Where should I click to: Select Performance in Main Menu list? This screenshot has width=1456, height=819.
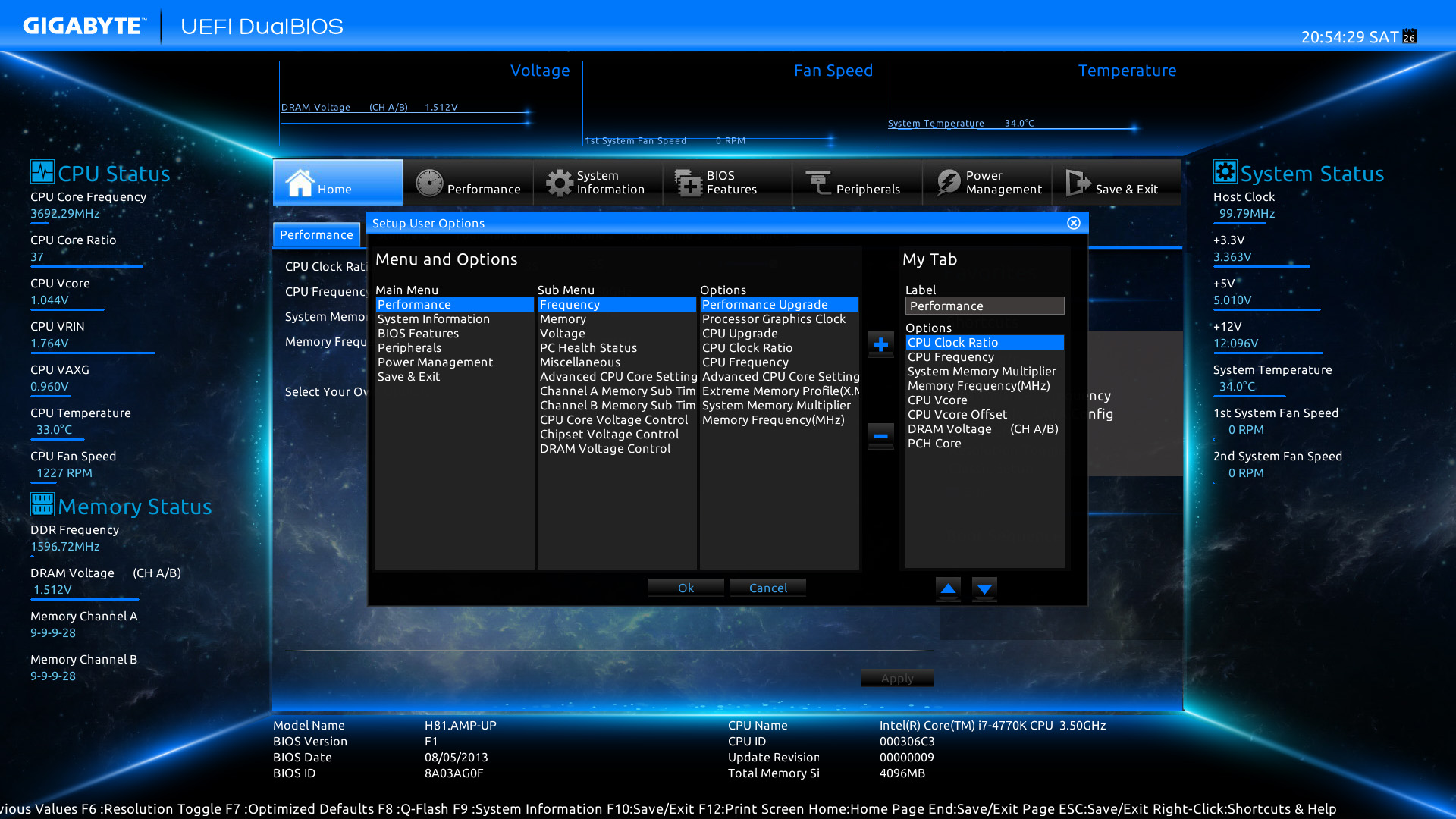click(454, 305)
